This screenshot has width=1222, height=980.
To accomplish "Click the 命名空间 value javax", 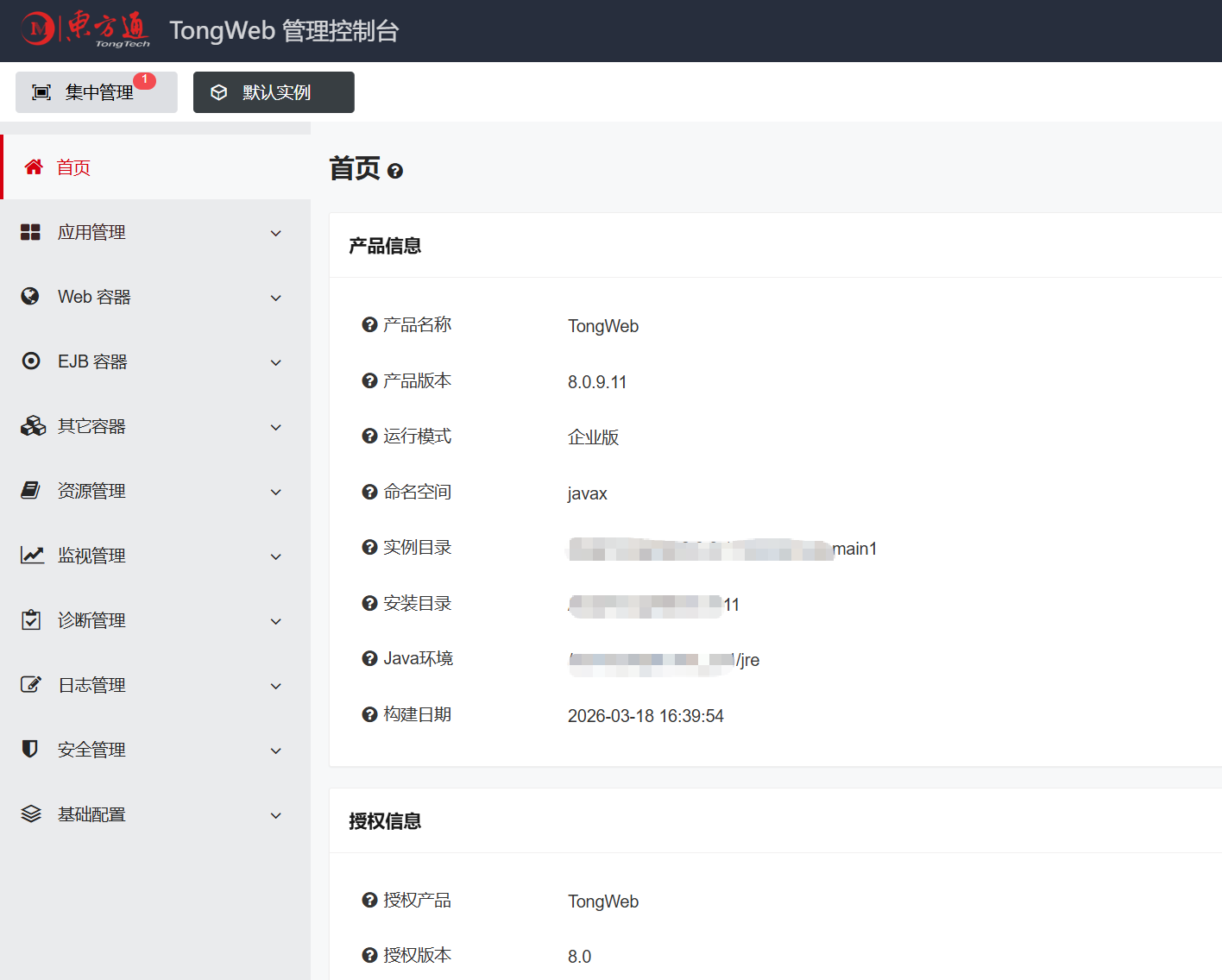I will coord(588,493).
